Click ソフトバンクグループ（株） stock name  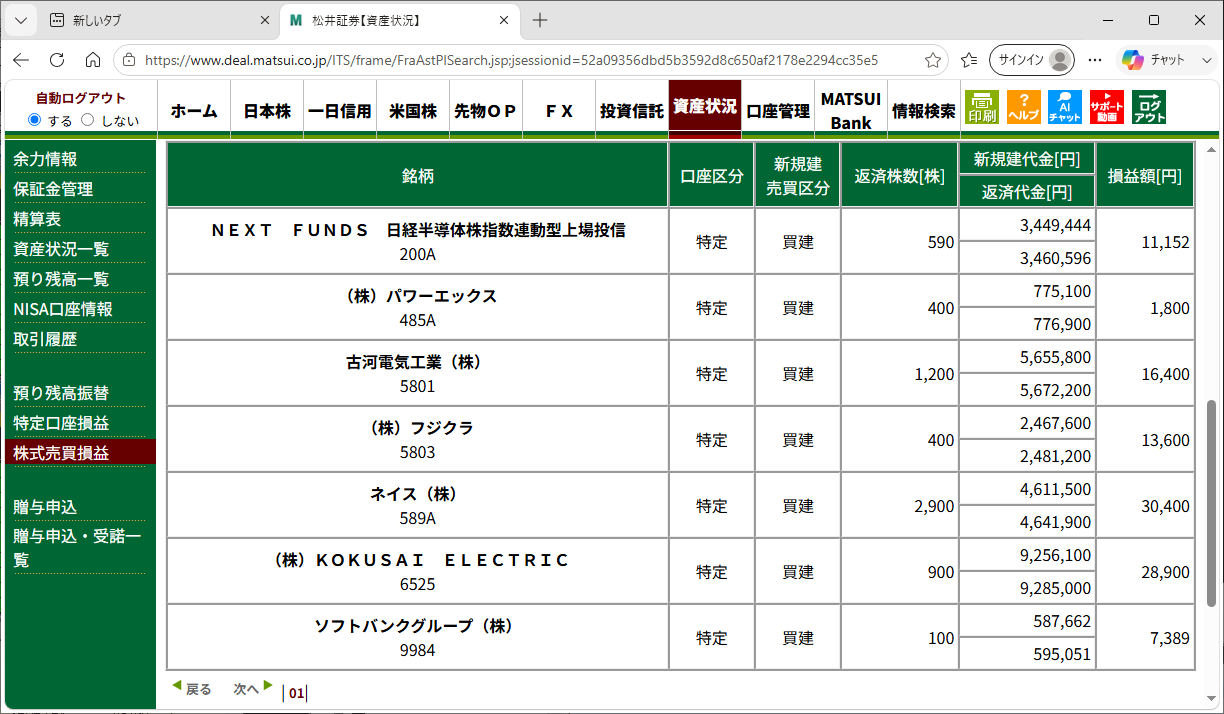click(x=417, y=626)
